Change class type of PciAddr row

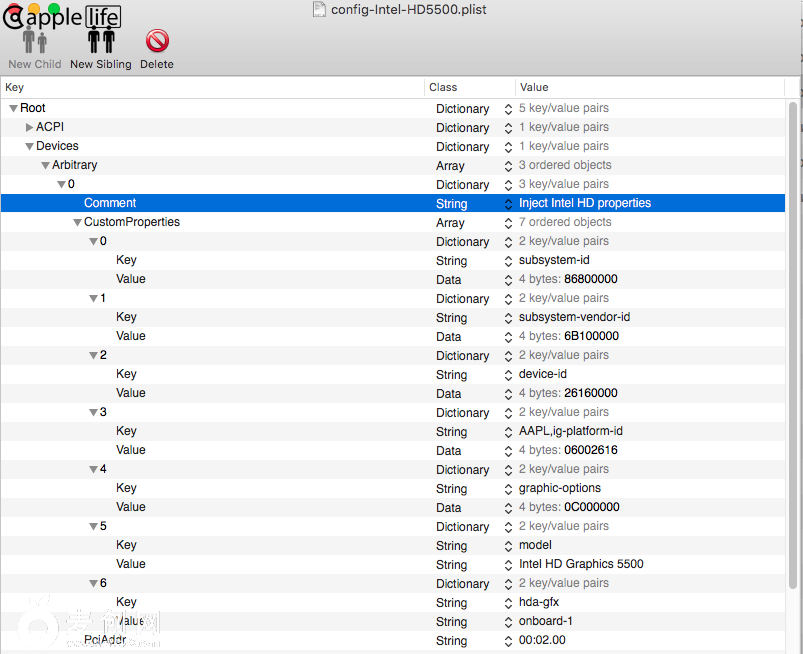[x=508, y=641]
